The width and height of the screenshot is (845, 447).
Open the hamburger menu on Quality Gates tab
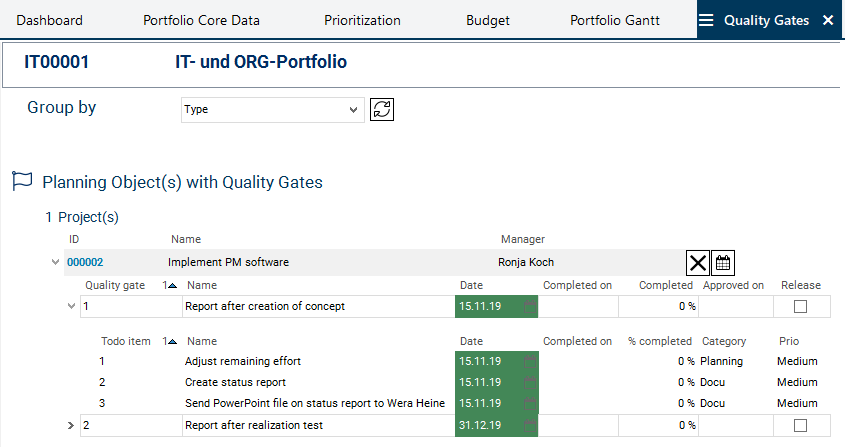706,20
